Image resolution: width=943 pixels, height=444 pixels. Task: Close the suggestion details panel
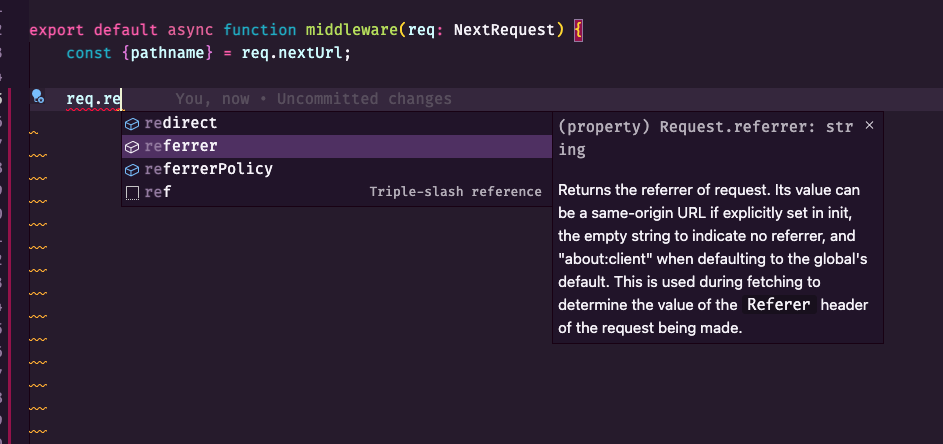coord(869,125)
